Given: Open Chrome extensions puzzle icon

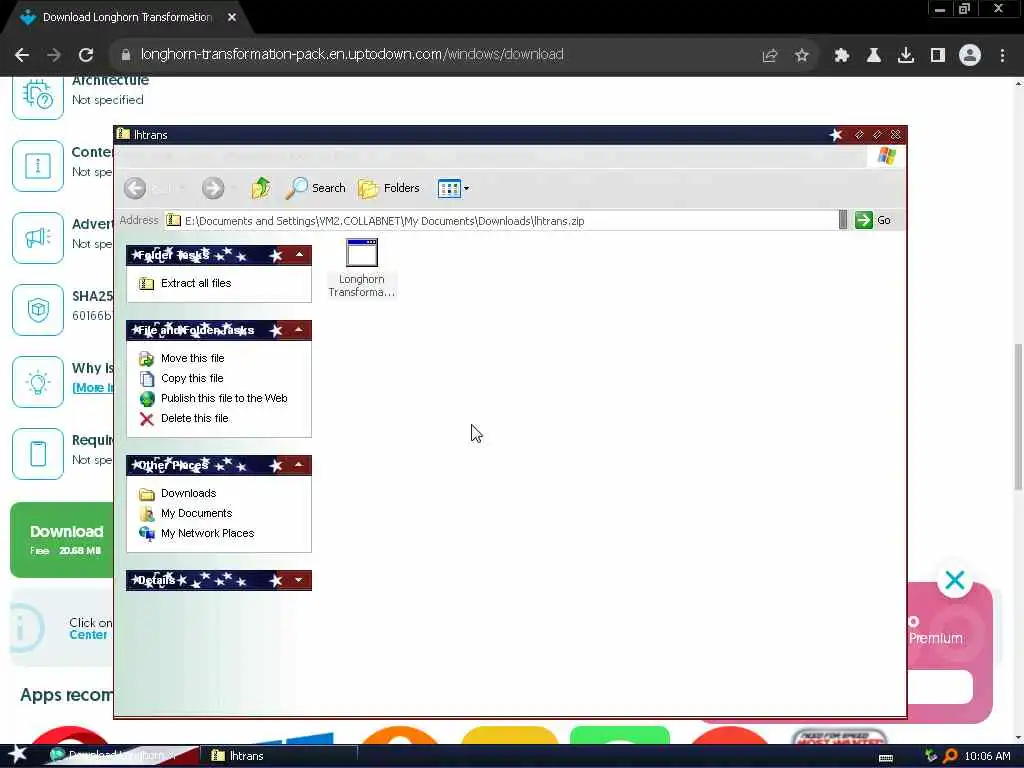Looking at the screenshot, I should click(x=841, y=56).
